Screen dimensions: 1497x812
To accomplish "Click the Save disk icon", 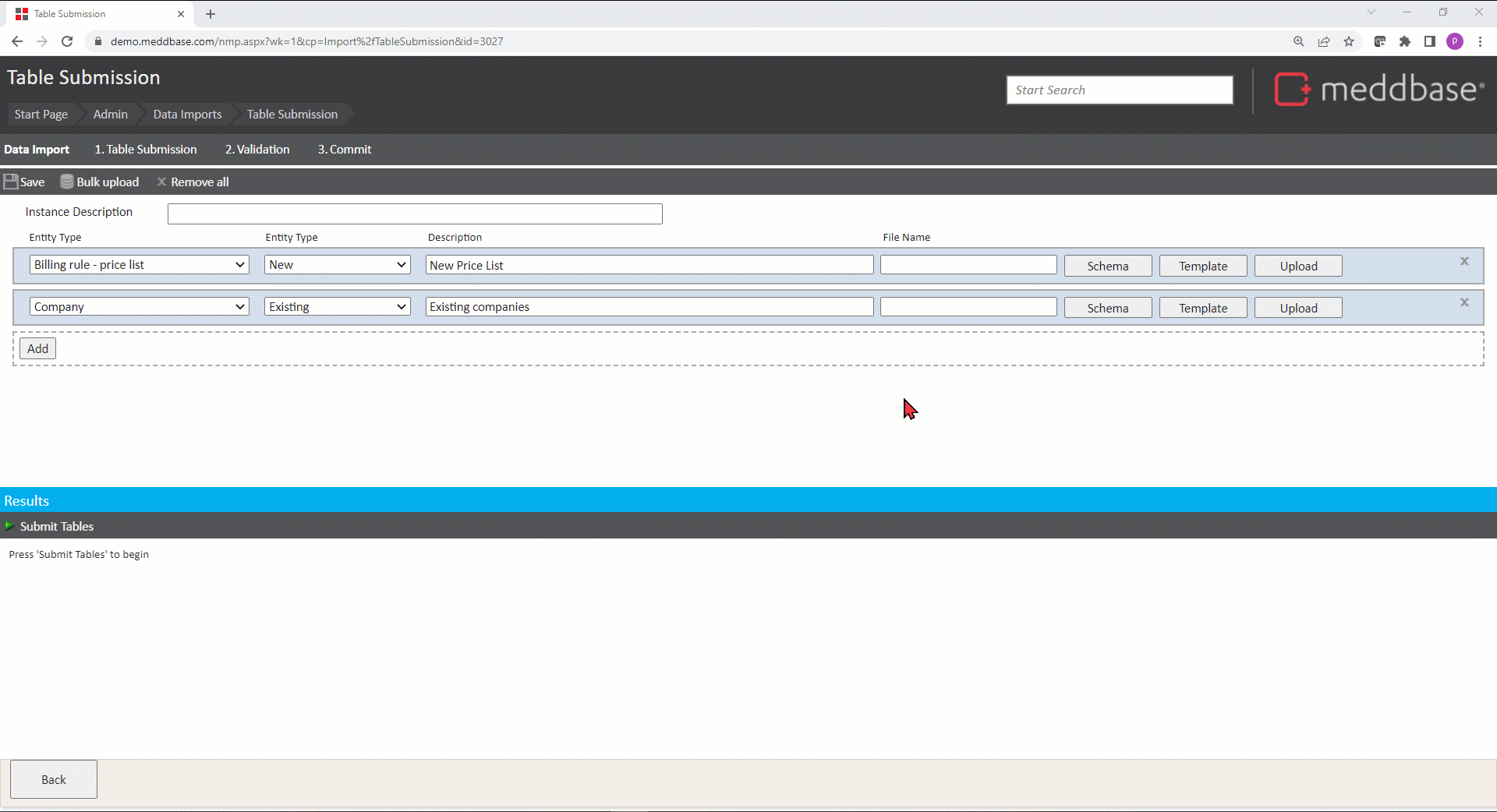I will (11, 182).
